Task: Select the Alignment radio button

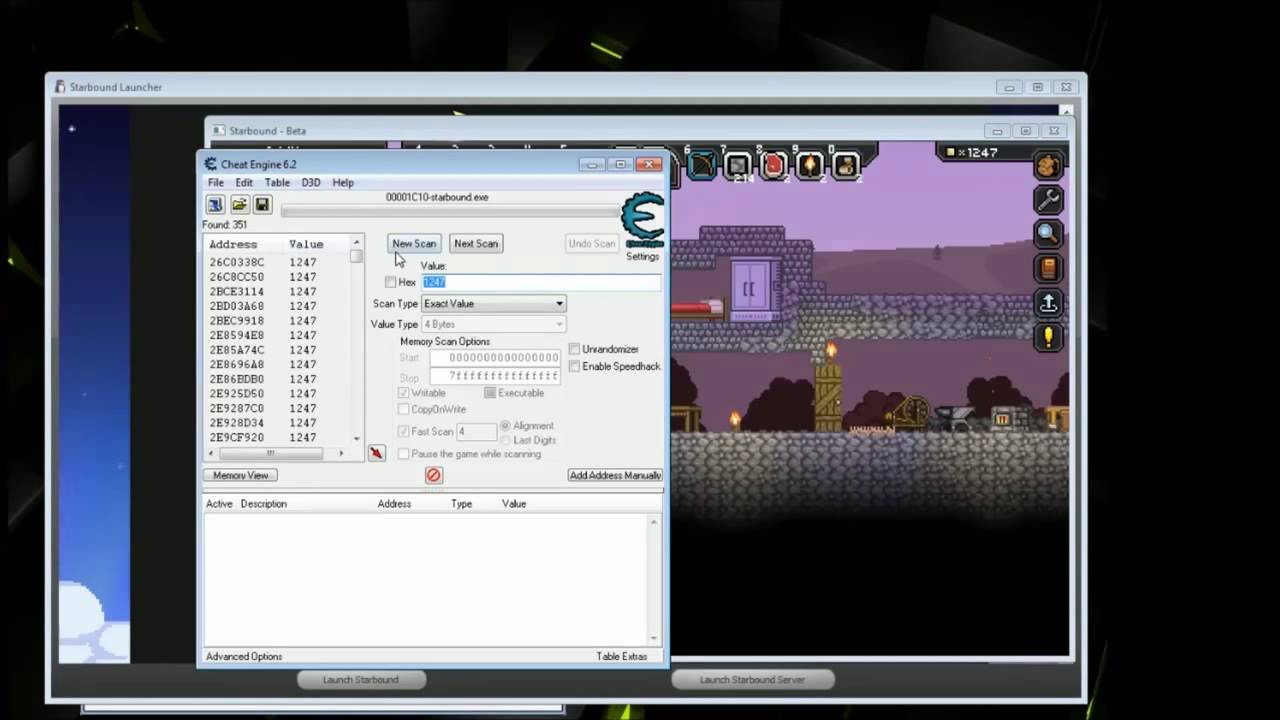Action: coord(505,426)
